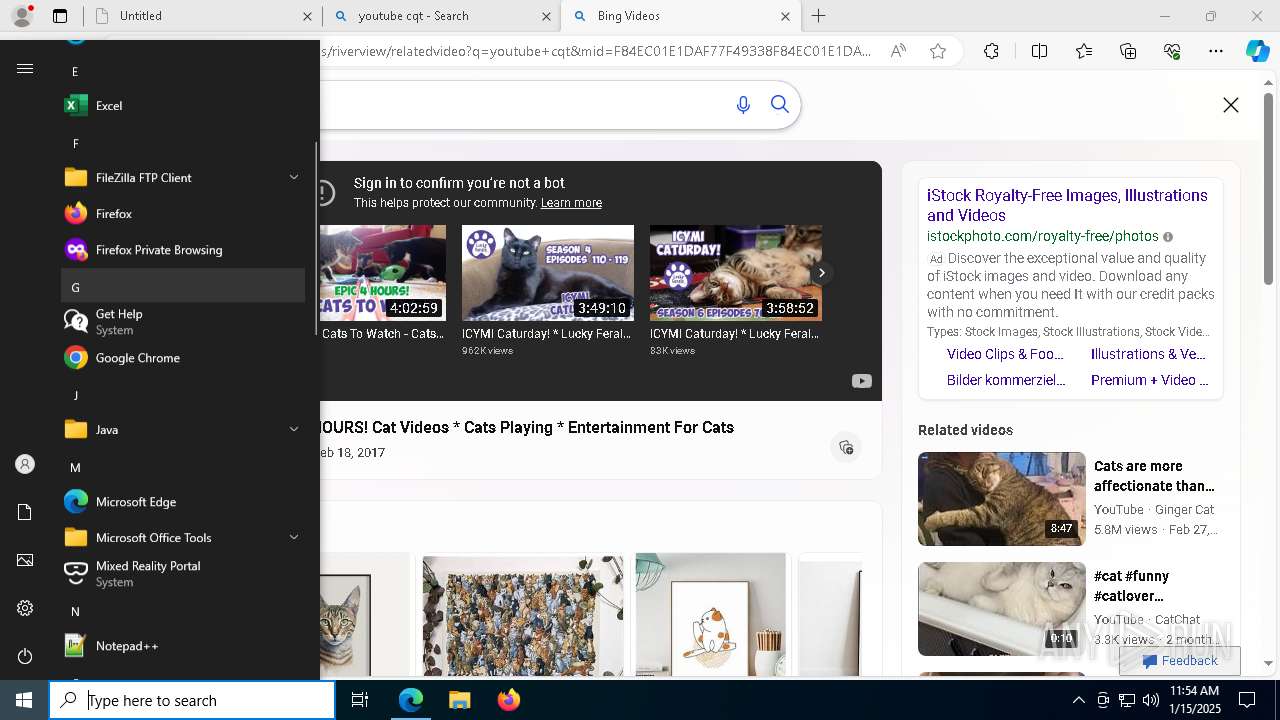The image size is (1280, 720).
Task: Open the YouTube icon in video player
Action: 861,381
